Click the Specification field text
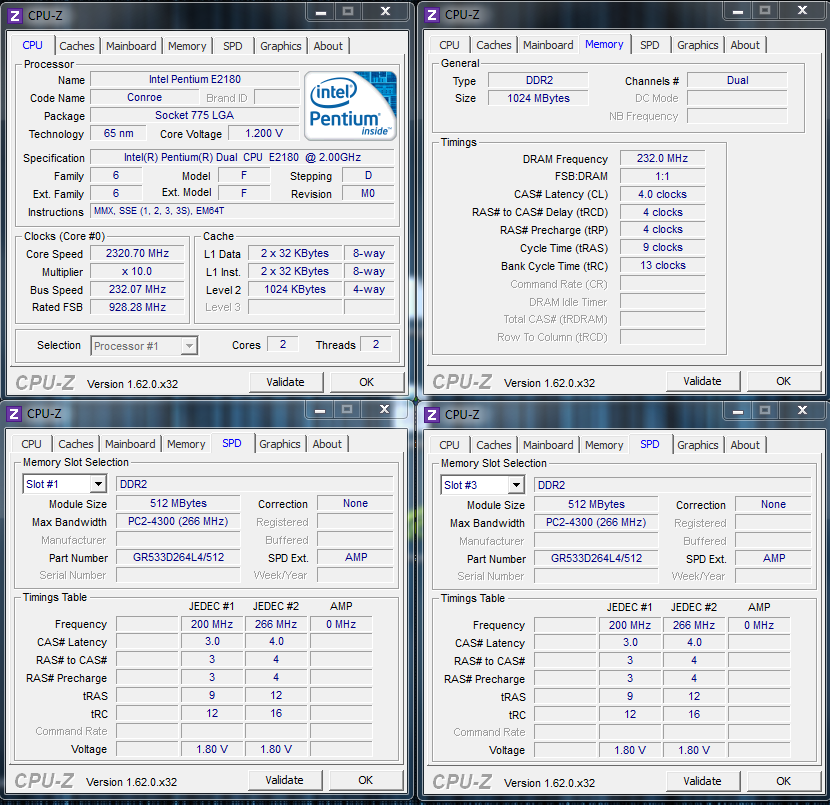 (x=242, y=158)
